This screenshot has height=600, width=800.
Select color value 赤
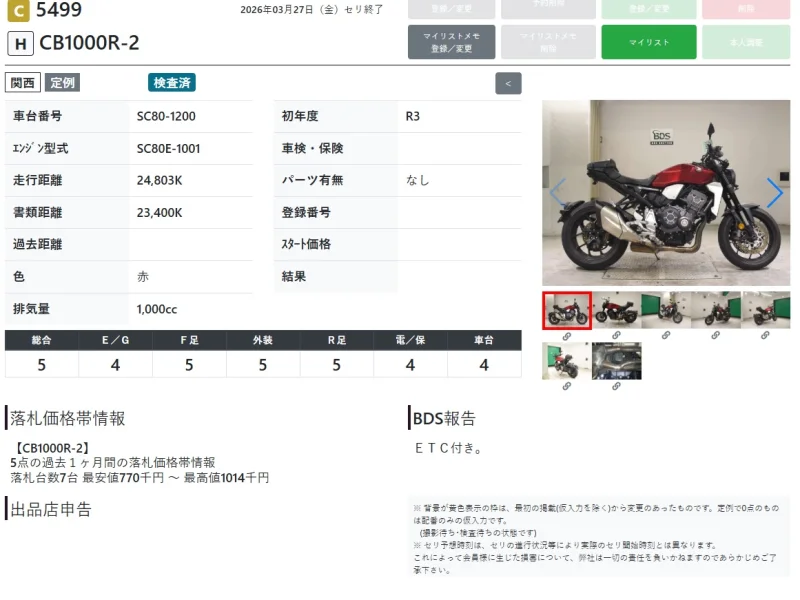[x=143, y=277]
